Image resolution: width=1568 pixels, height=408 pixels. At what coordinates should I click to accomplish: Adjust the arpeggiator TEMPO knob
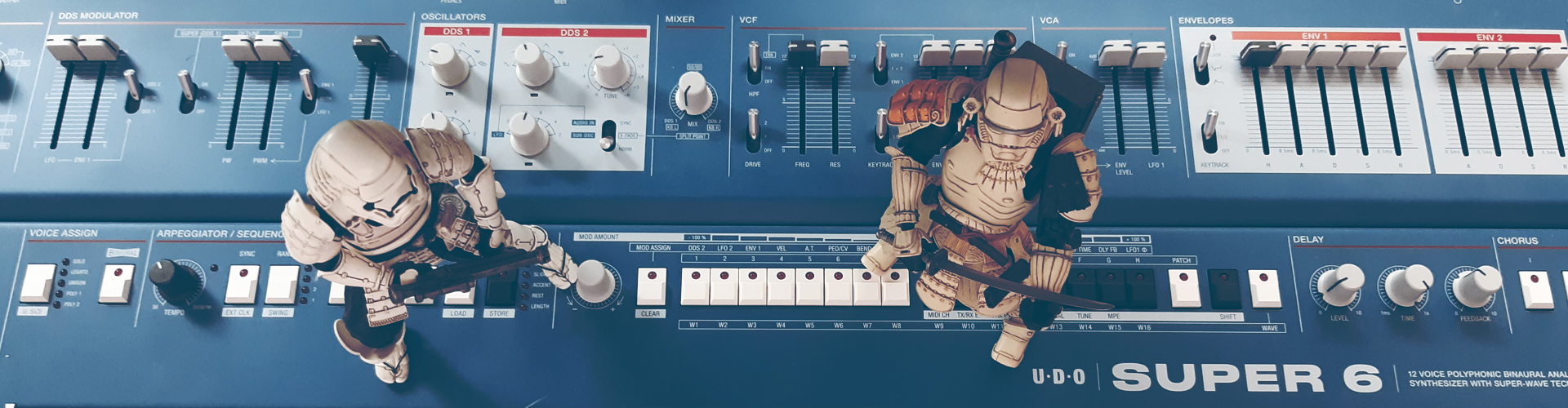(x=176, y=282)
